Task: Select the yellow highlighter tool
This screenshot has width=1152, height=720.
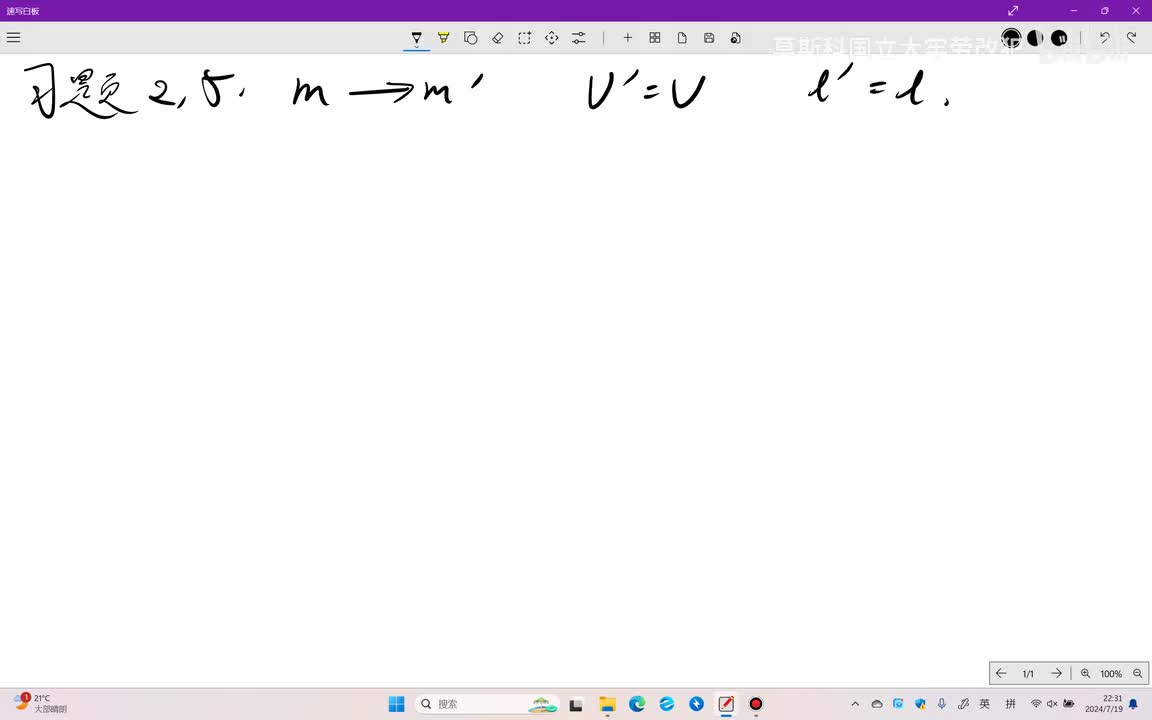Action: [x=444, y=37]
